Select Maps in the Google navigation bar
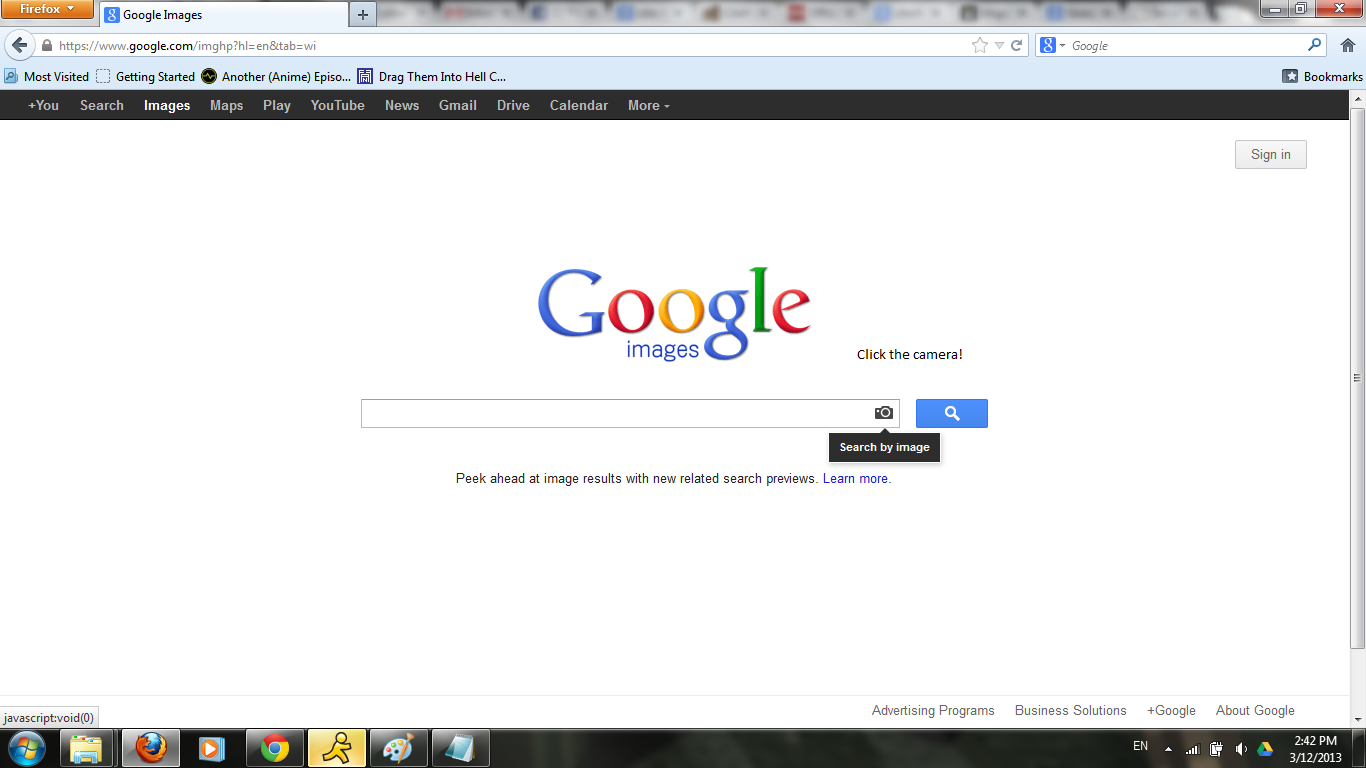 (x=226, y=106)
